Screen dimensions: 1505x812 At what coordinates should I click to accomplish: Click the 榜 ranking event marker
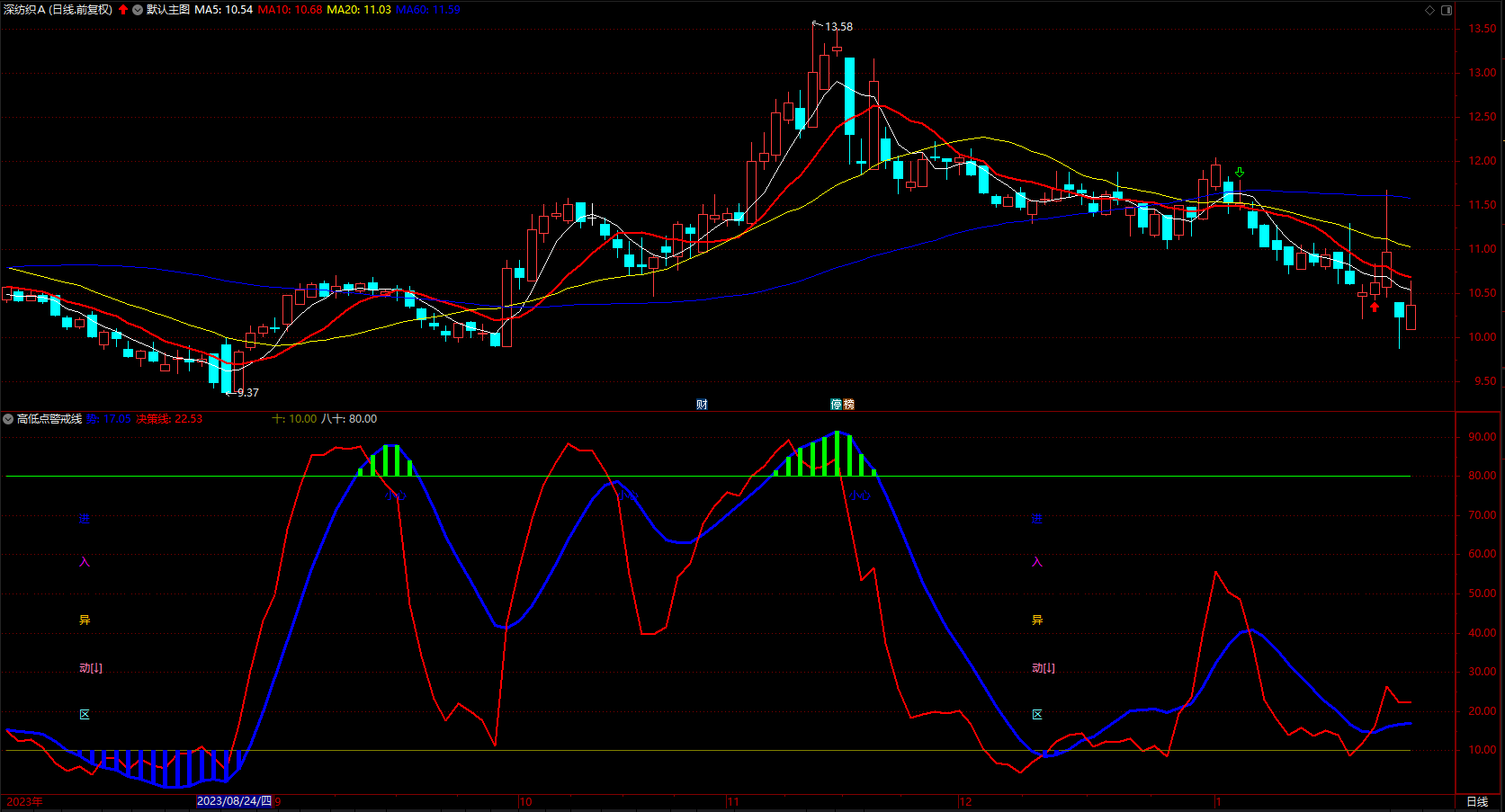pos(848,405)
